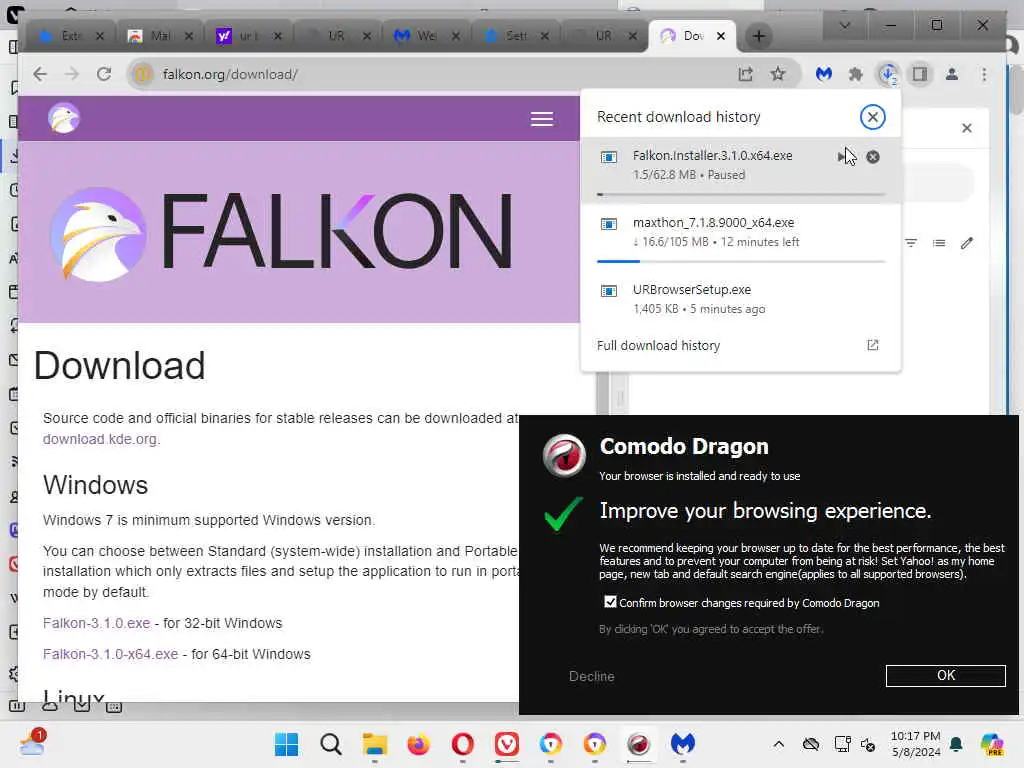Open the clock showing 10:17 PM
The height and width of the screenshot is (768, 1024).
pos(916,744)
